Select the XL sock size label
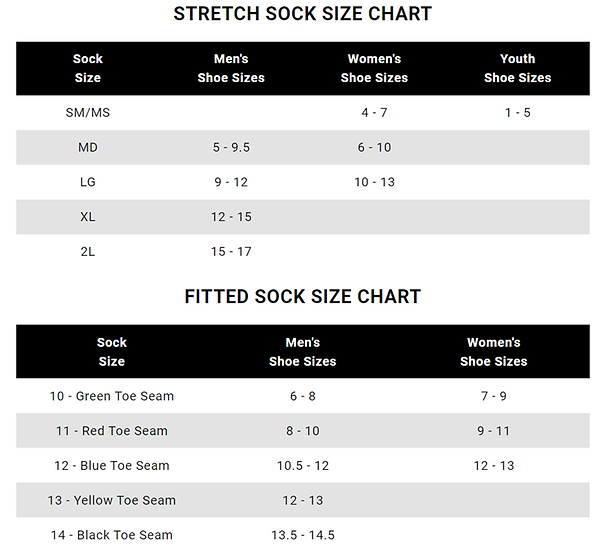Screen dimensions: 599x552 point(87,217)
